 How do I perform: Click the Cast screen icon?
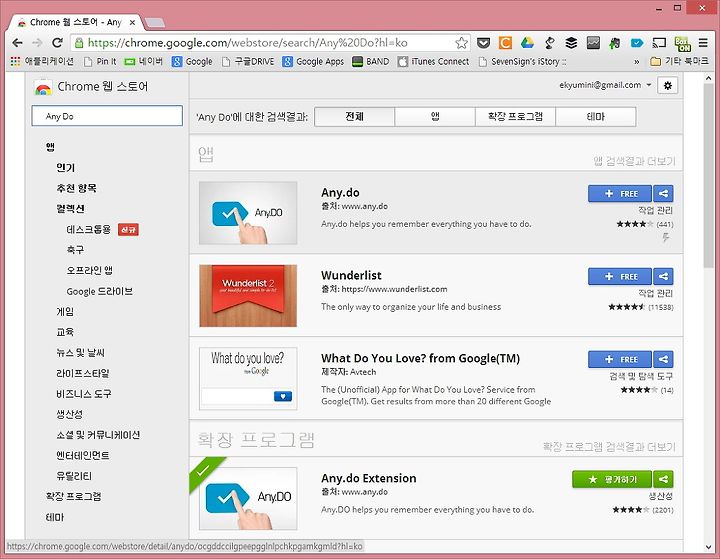point(659,43)
